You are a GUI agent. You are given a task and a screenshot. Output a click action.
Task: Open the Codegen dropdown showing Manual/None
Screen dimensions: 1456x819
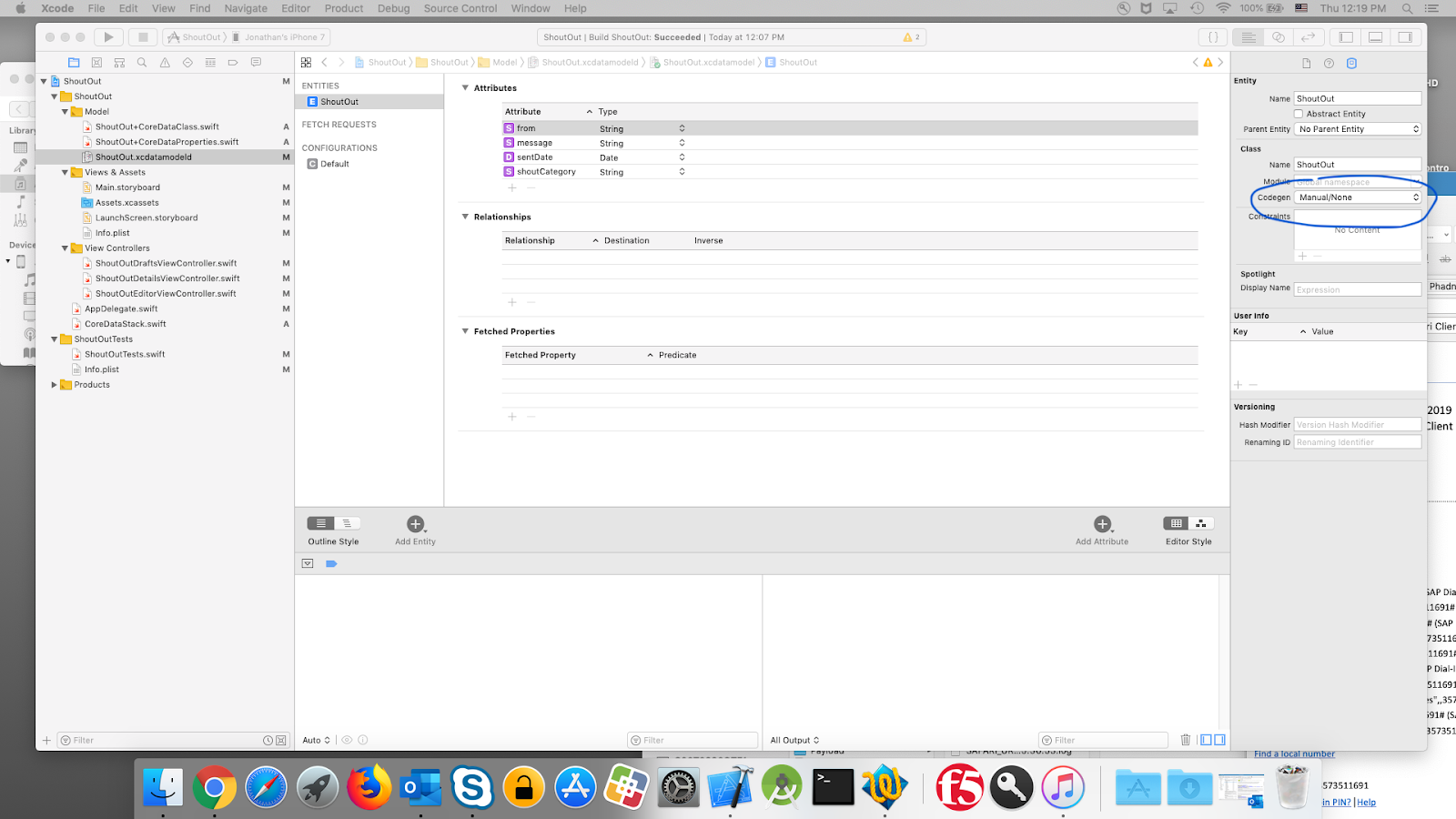[1358, 197]
